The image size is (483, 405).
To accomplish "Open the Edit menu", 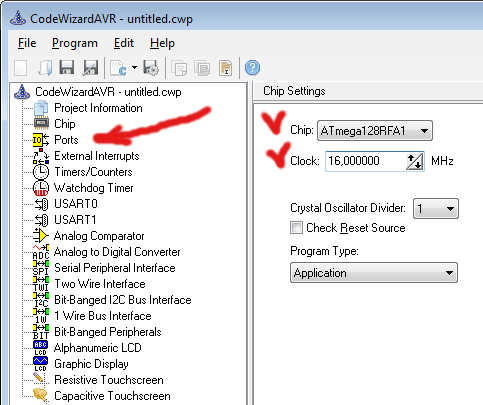I will coord(124,43).
